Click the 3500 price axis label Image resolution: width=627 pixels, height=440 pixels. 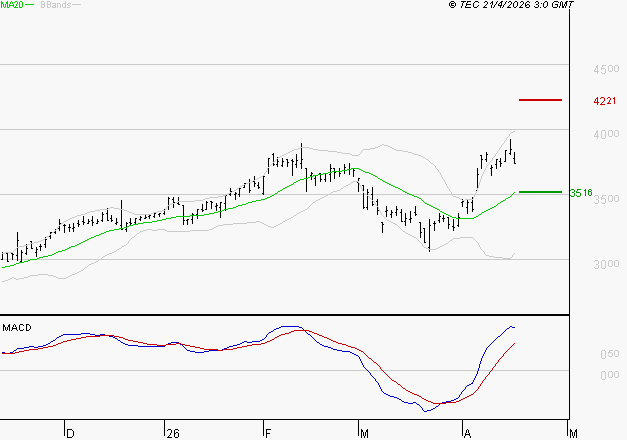[606, 199]
